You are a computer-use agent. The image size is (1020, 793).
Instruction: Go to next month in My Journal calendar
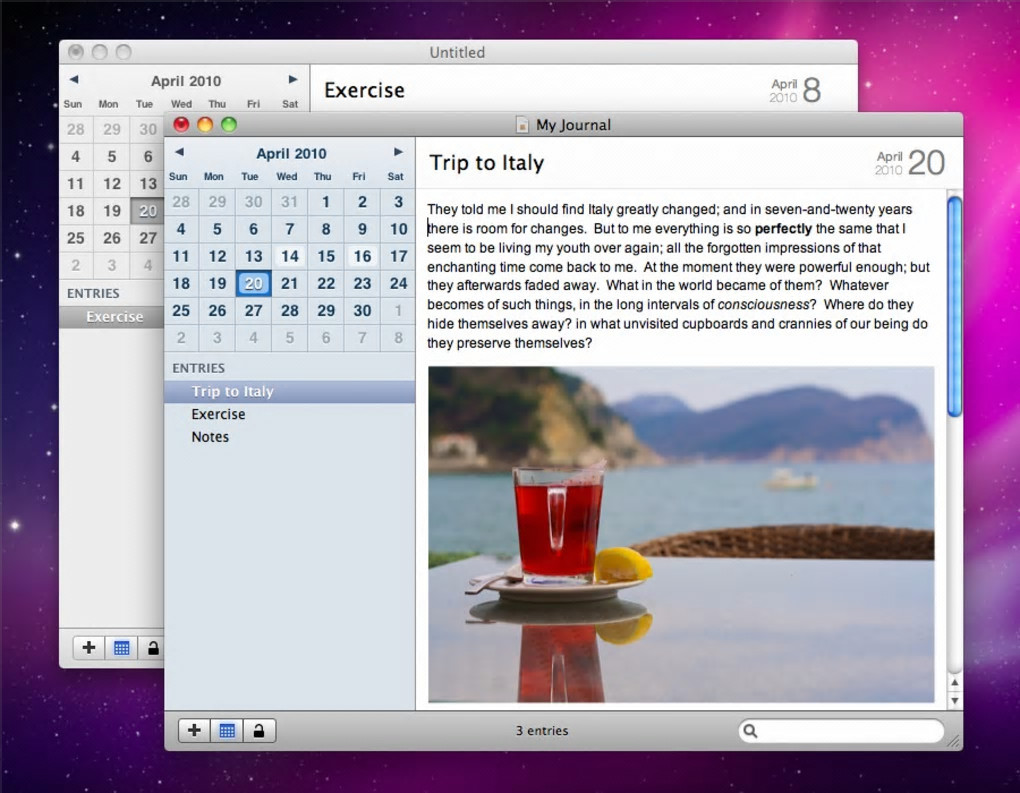tap(398, 152)
